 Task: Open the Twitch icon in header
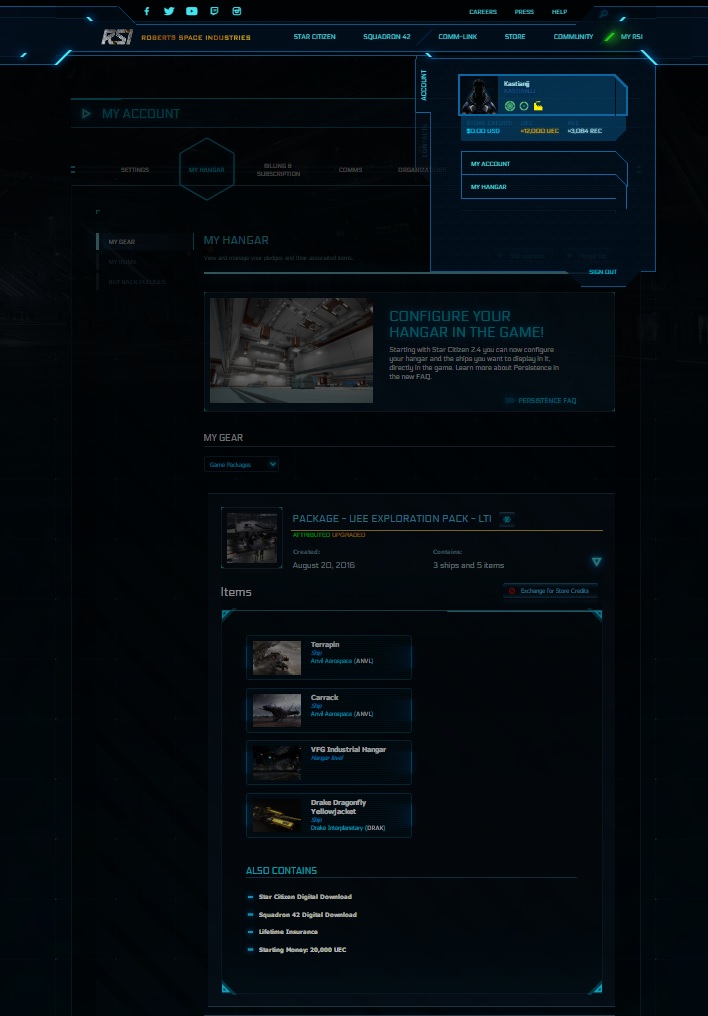coord(214,11)
